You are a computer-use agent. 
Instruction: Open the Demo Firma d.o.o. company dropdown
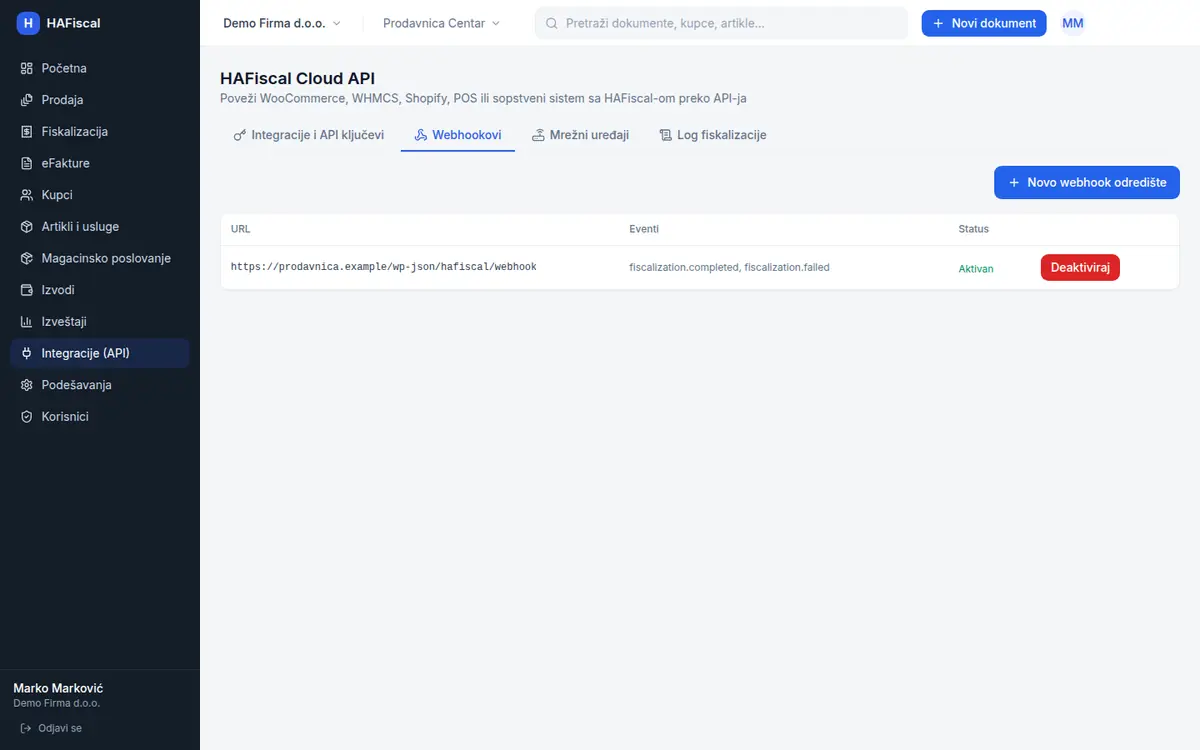[282, 23]
